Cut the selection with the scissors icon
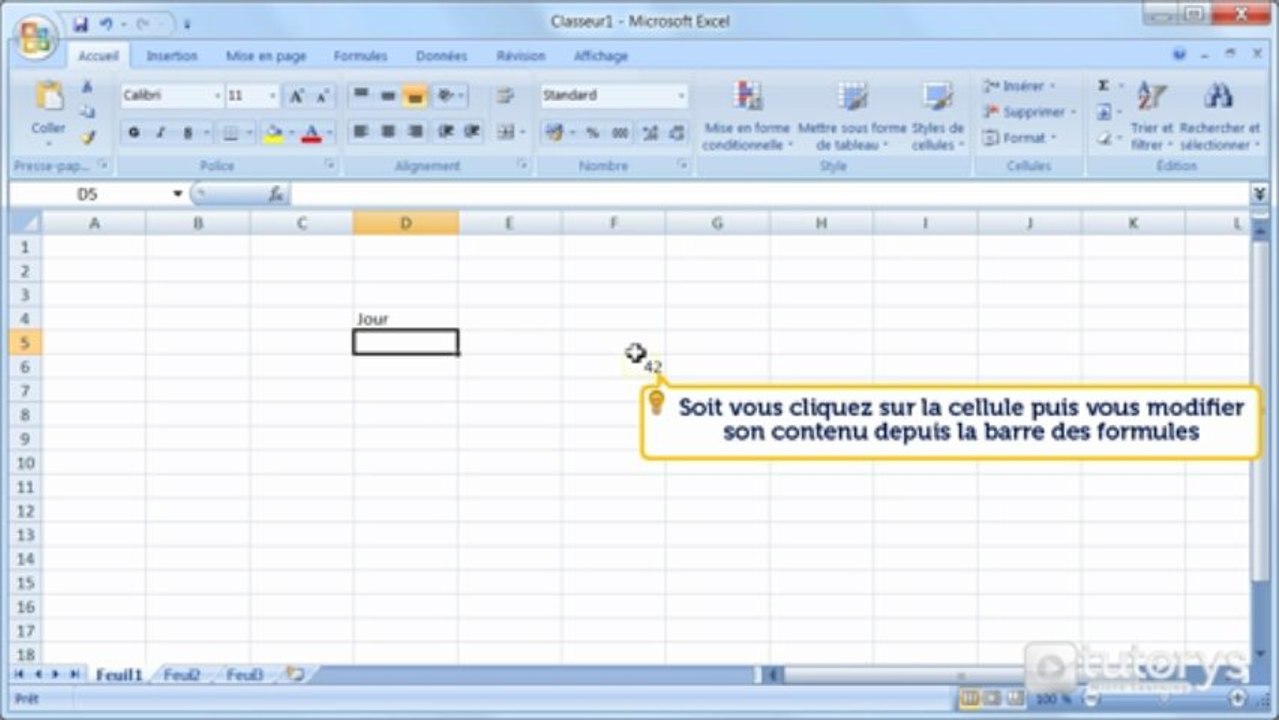Viewport: 1279px width, 720px height. pyautogui.click(x=88, y=87)
